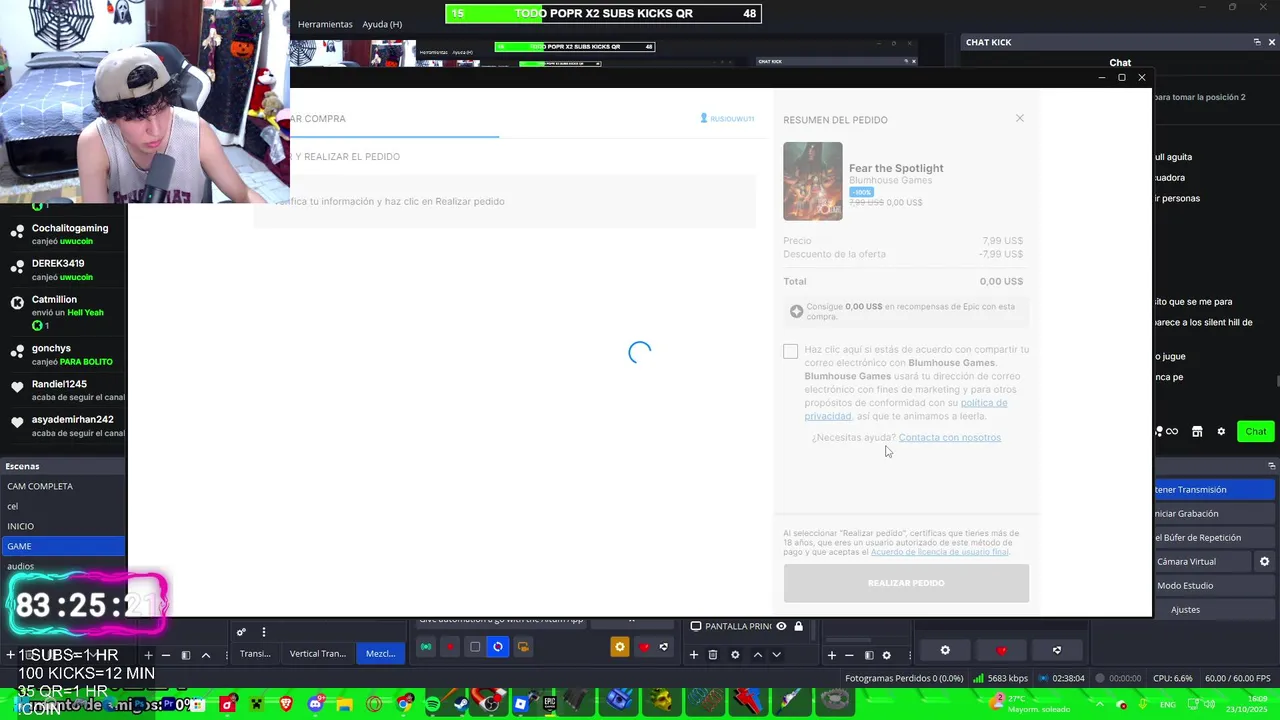Add a new source with plus icon
Screen dimensions: 1280x720
click(693, 655)
